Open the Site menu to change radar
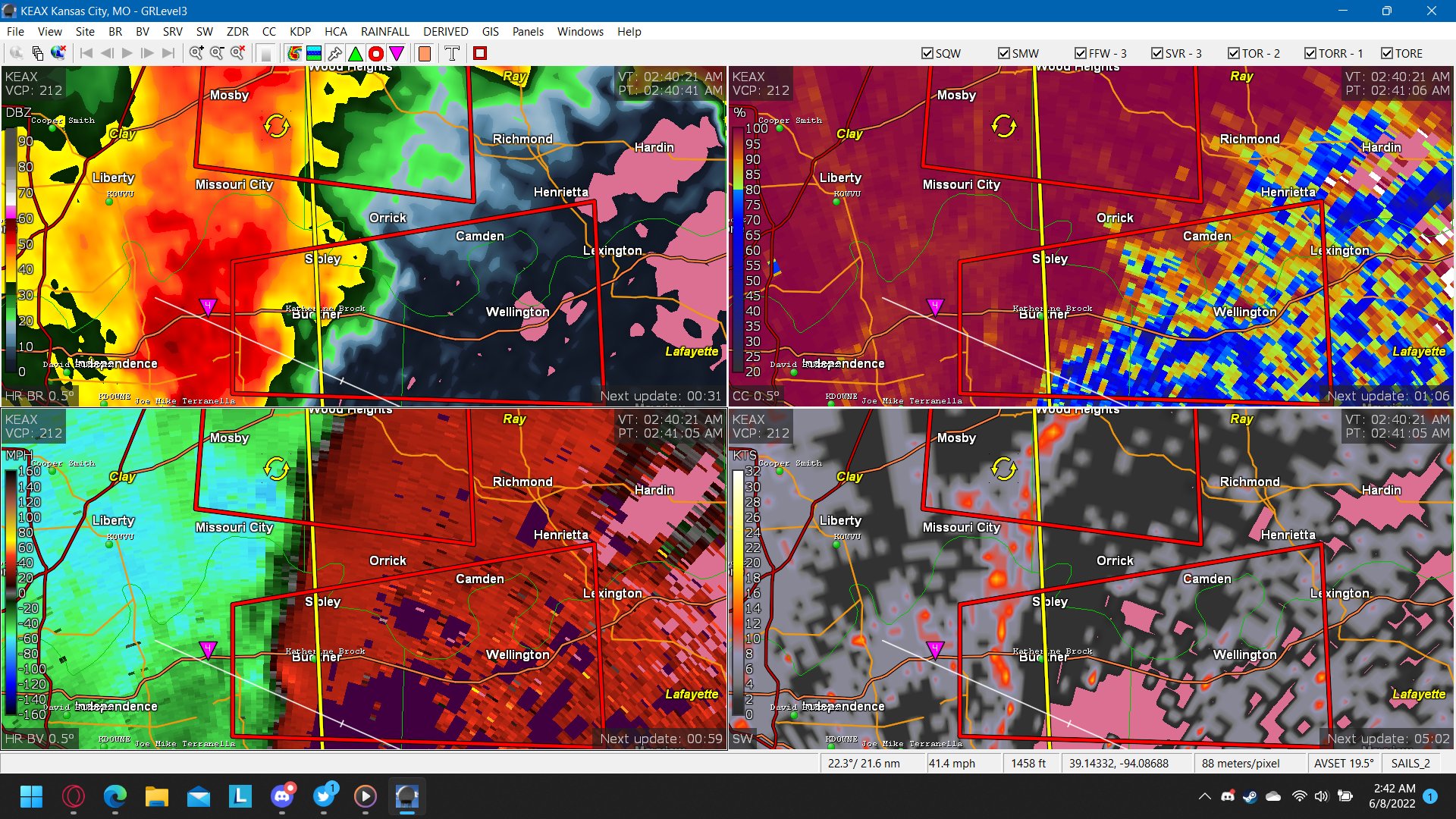Viewport: 1456px width, 819px height. (84, 32)
